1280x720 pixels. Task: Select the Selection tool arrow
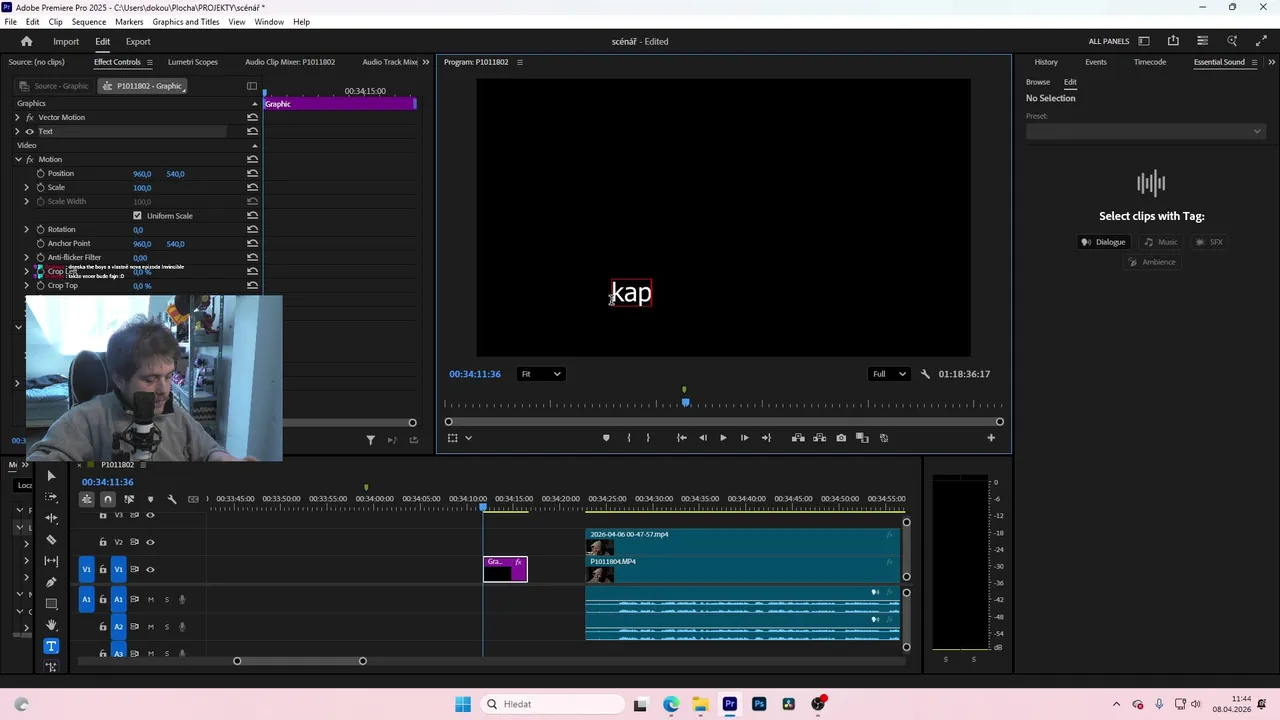click(x=51, y=476)
